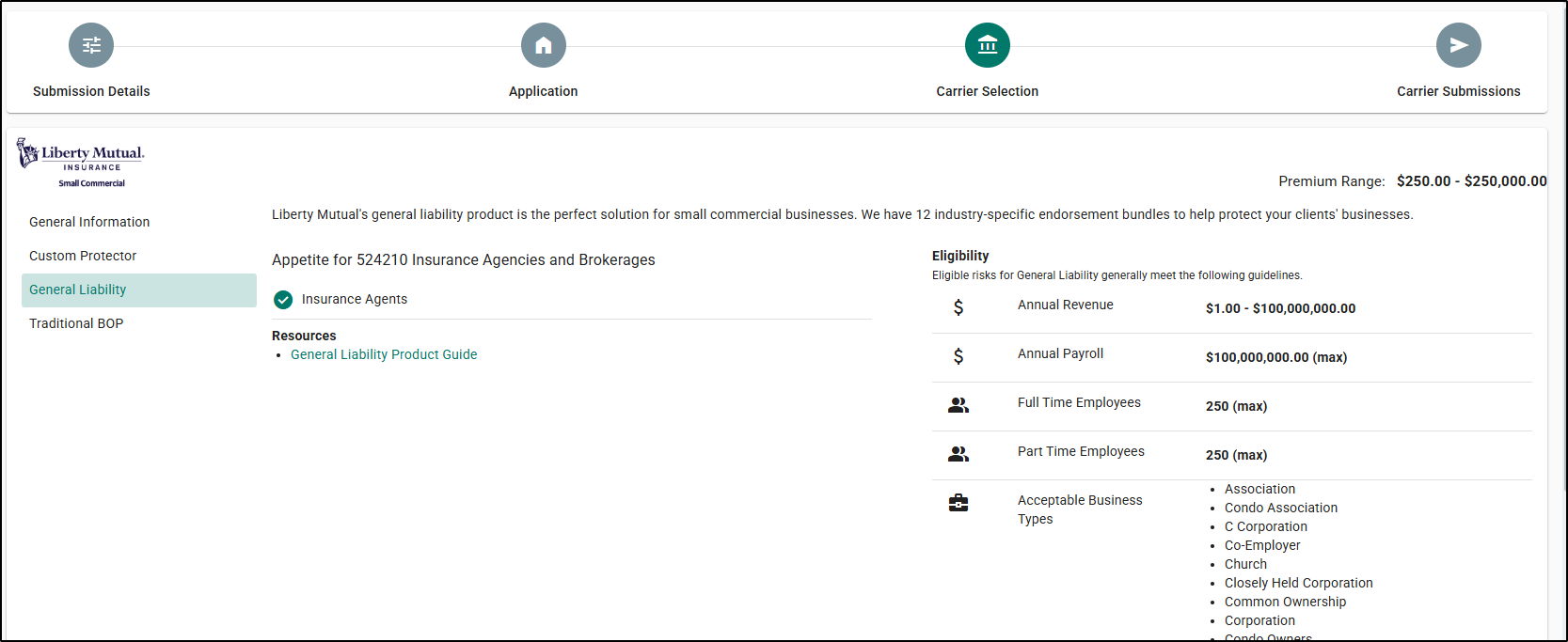This screenshot has height=642, width=1568.
Task: Click the Annual Revenue label
Action: click(1066, 305)
